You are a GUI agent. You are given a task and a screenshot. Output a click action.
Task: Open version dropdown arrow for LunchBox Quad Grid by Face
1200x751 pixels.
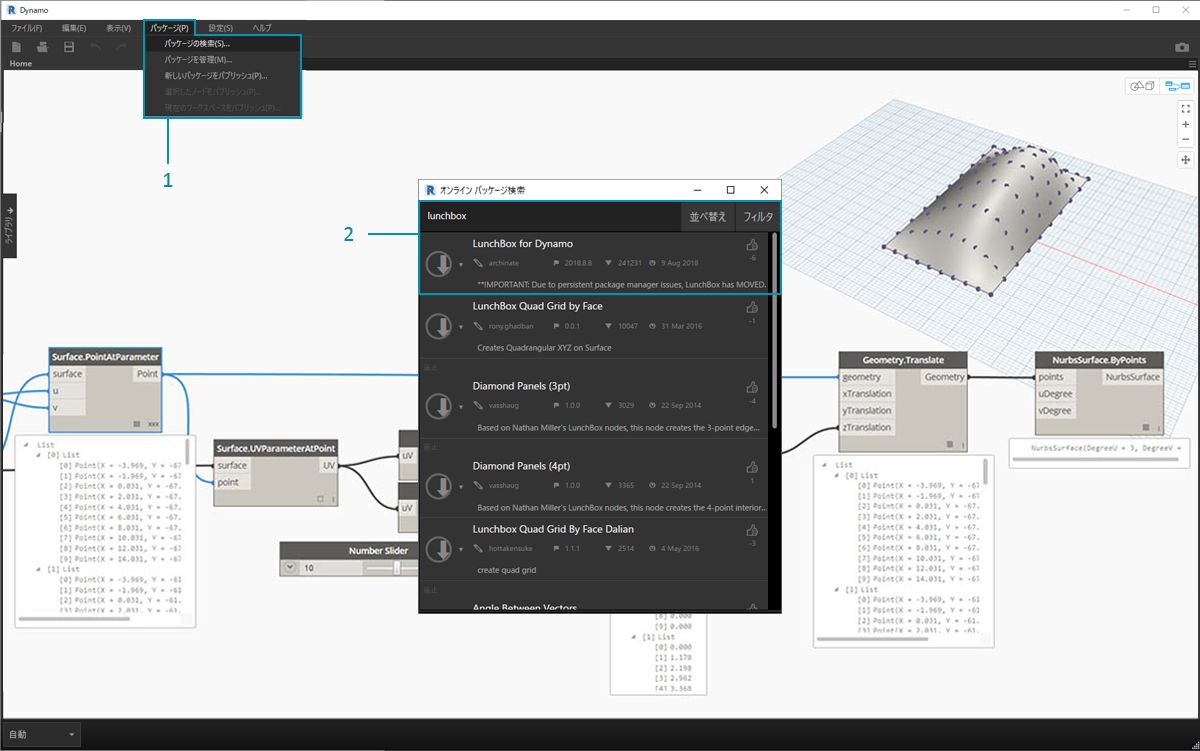[461, 327]
